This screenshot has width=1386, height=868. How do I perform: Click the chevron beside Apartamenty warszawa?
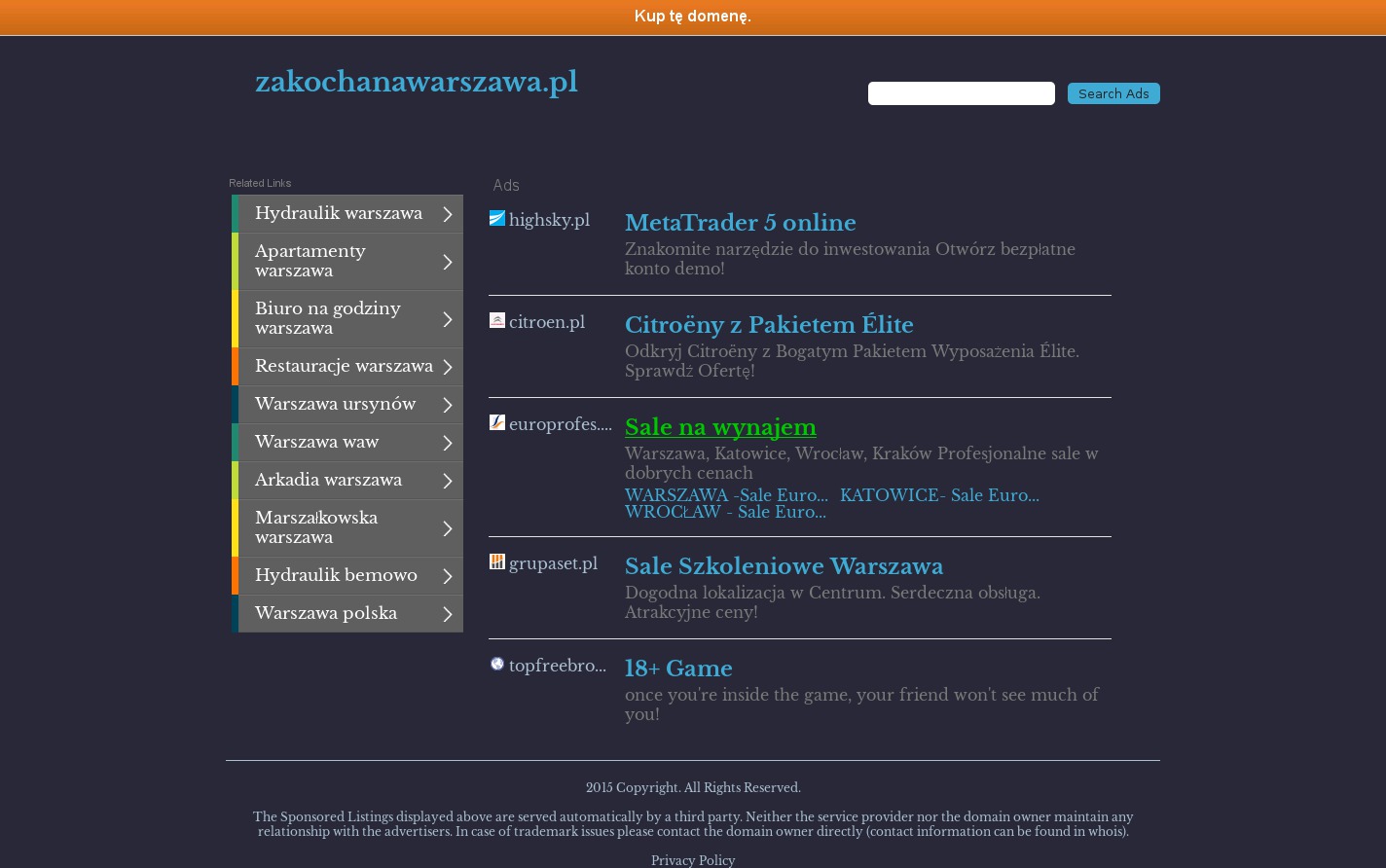click(x=447, y=262)
